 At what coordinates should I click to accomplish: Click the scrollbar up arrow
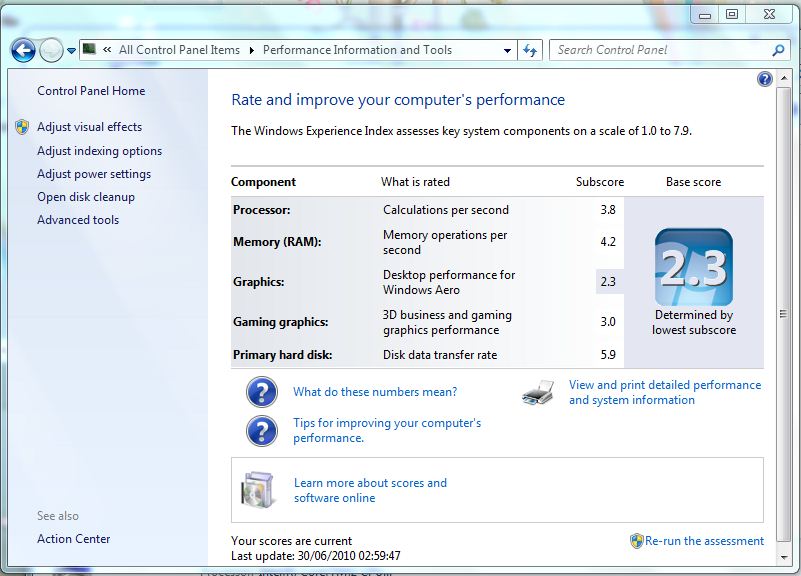click(784, 78)
